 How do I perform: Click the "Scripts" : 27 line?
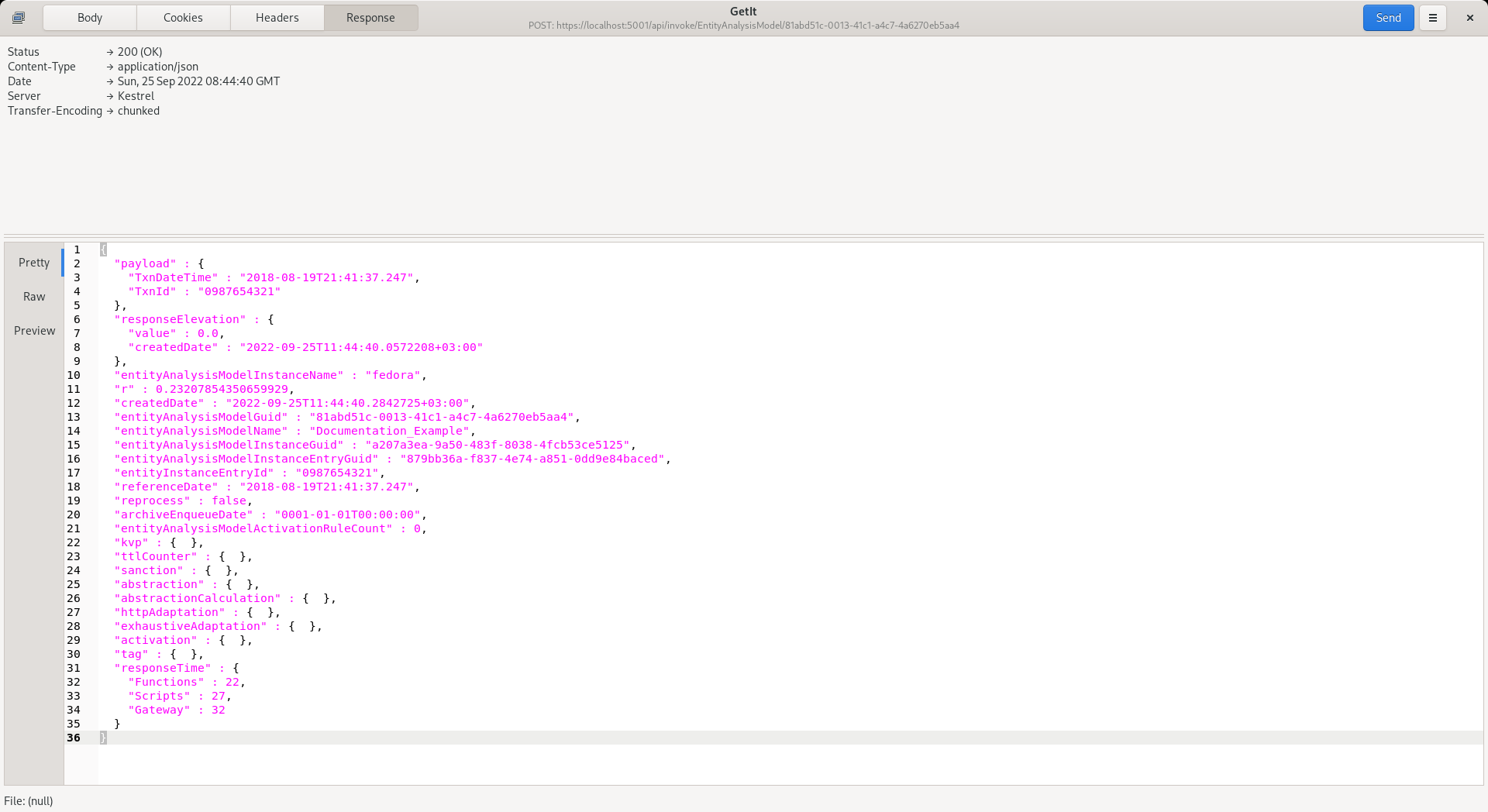point(180,696)
